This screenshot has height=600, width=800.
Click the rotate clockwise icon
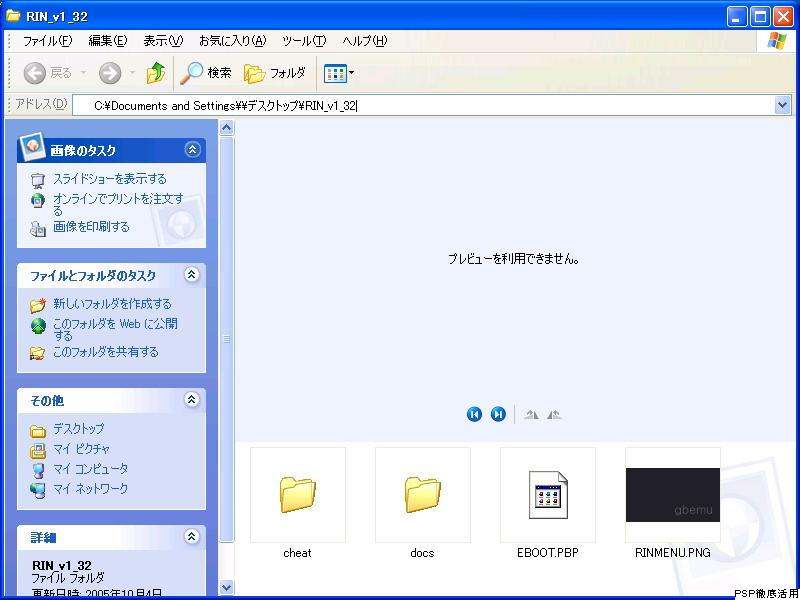tap(531, 414)
